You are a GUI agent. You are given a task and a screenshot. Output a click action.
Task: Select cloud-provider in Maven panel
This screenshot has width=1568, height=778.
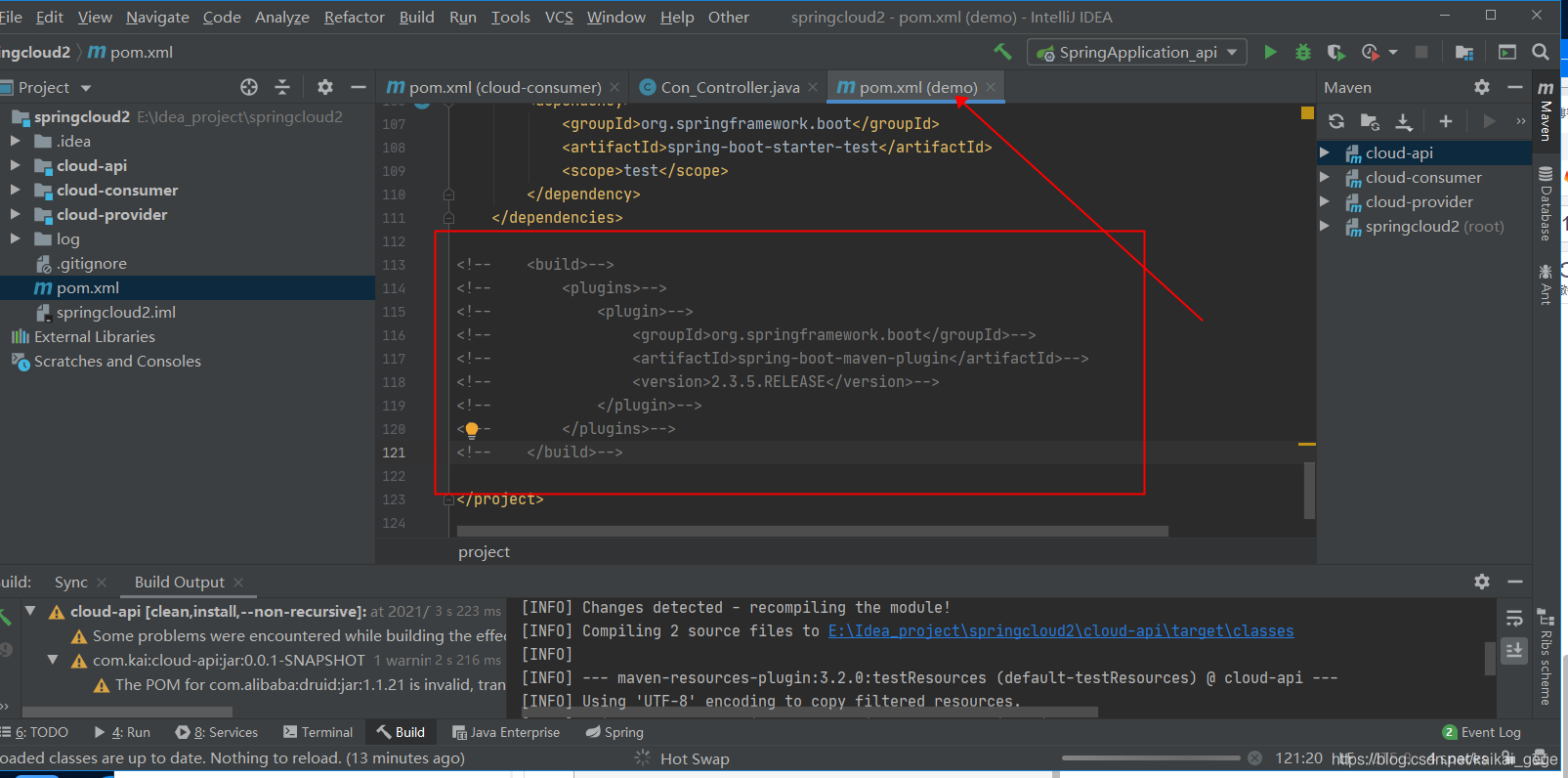1419,201
